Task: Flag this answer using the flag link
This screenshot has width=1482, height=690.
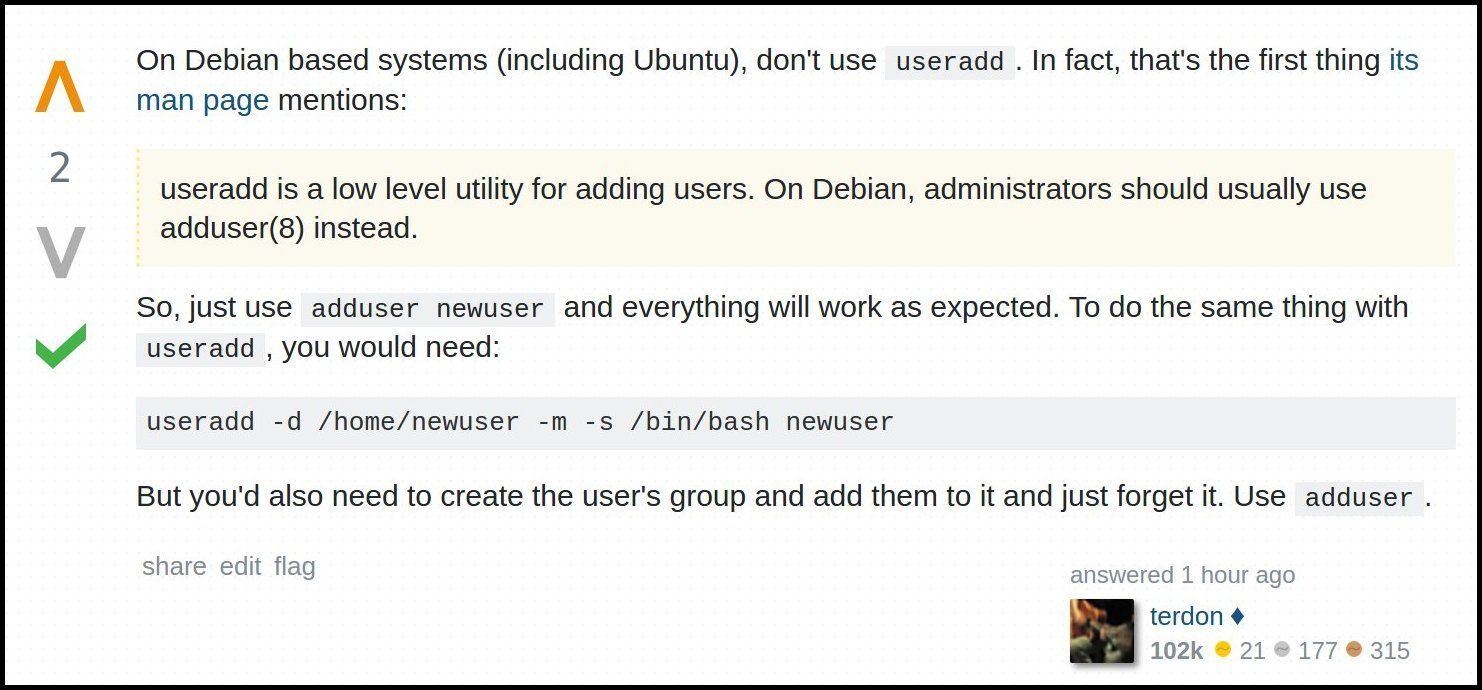Action: (x=294, y=566)
